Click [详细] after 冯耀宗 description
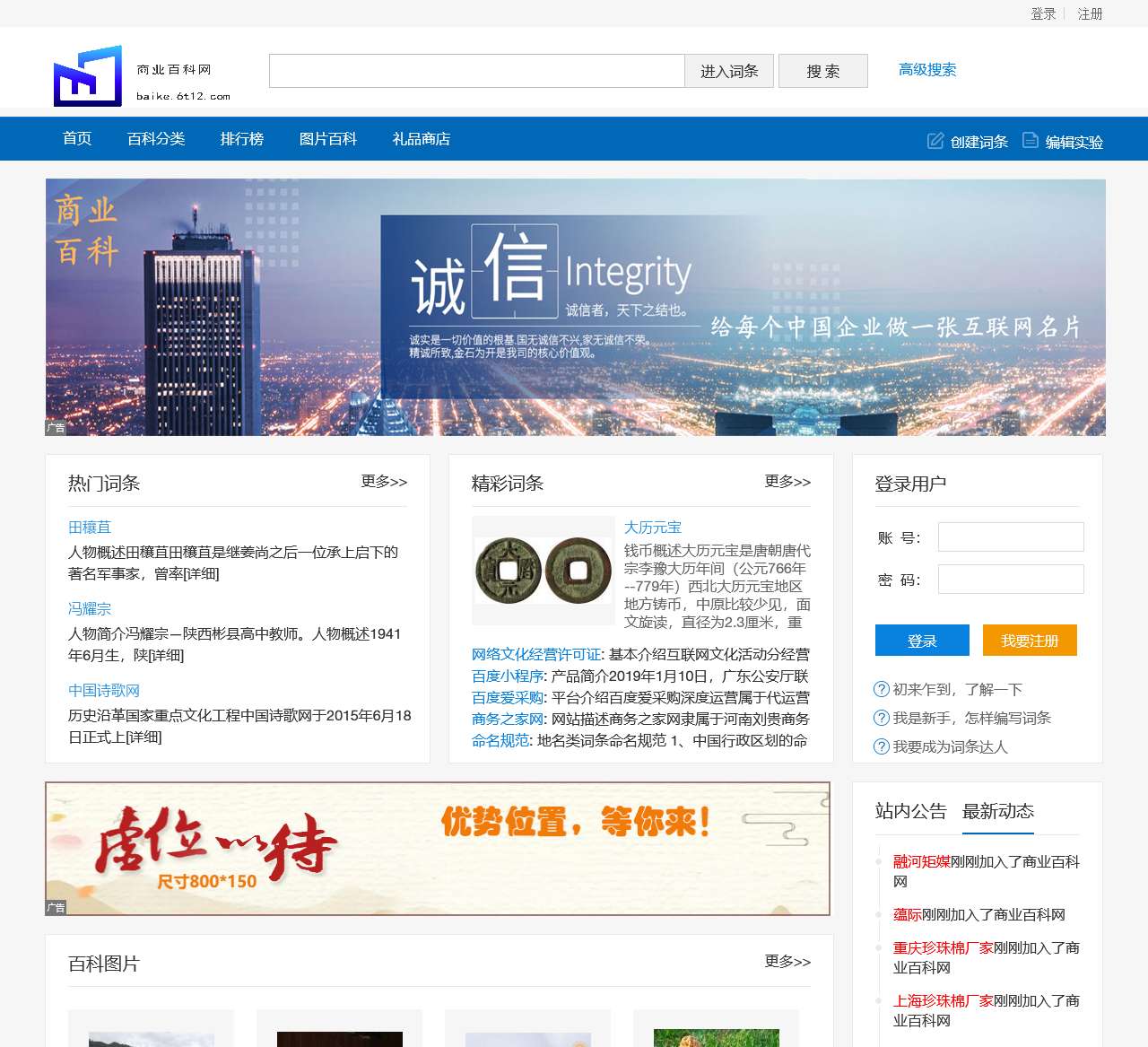 [166, 656]
